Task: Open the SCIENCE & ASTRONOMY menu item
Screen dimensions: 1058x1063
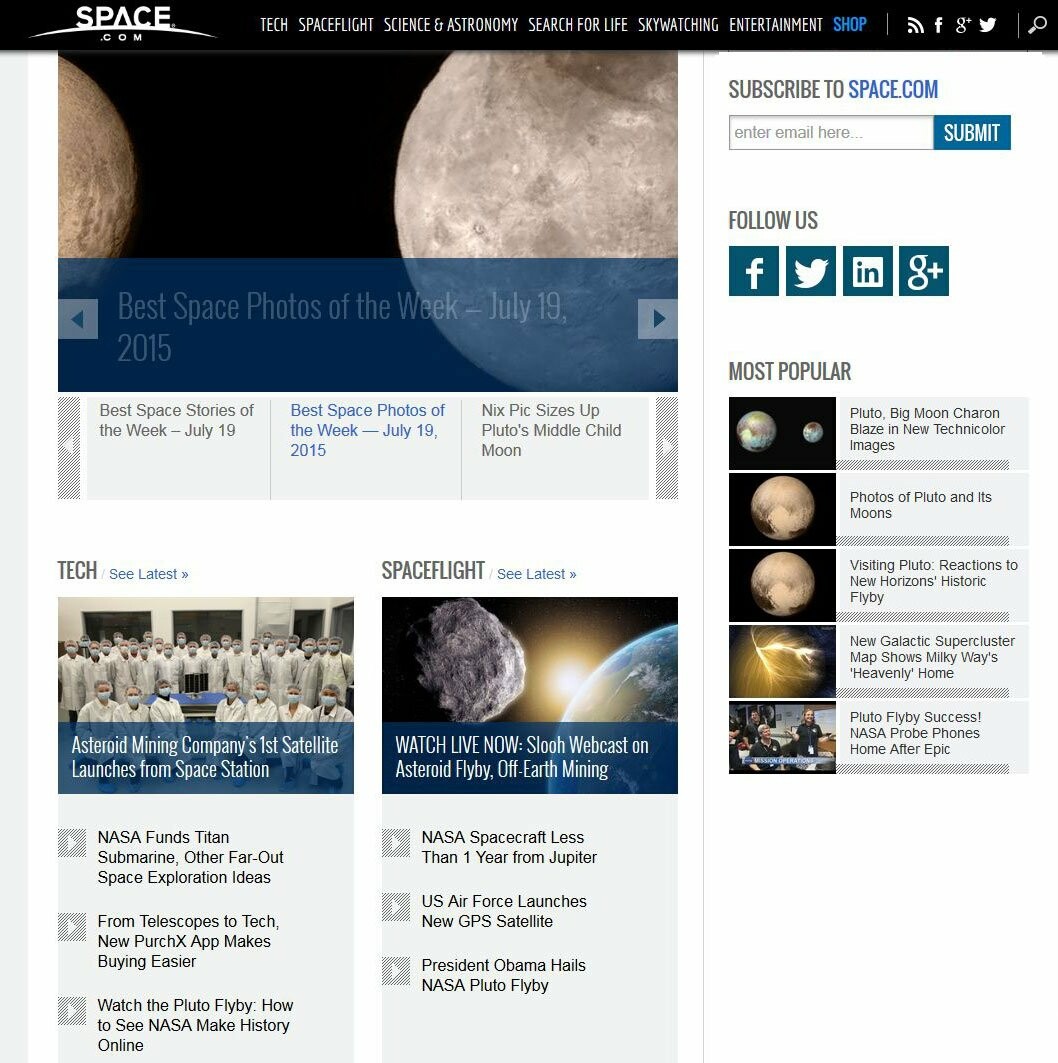Action: point(451,25)
